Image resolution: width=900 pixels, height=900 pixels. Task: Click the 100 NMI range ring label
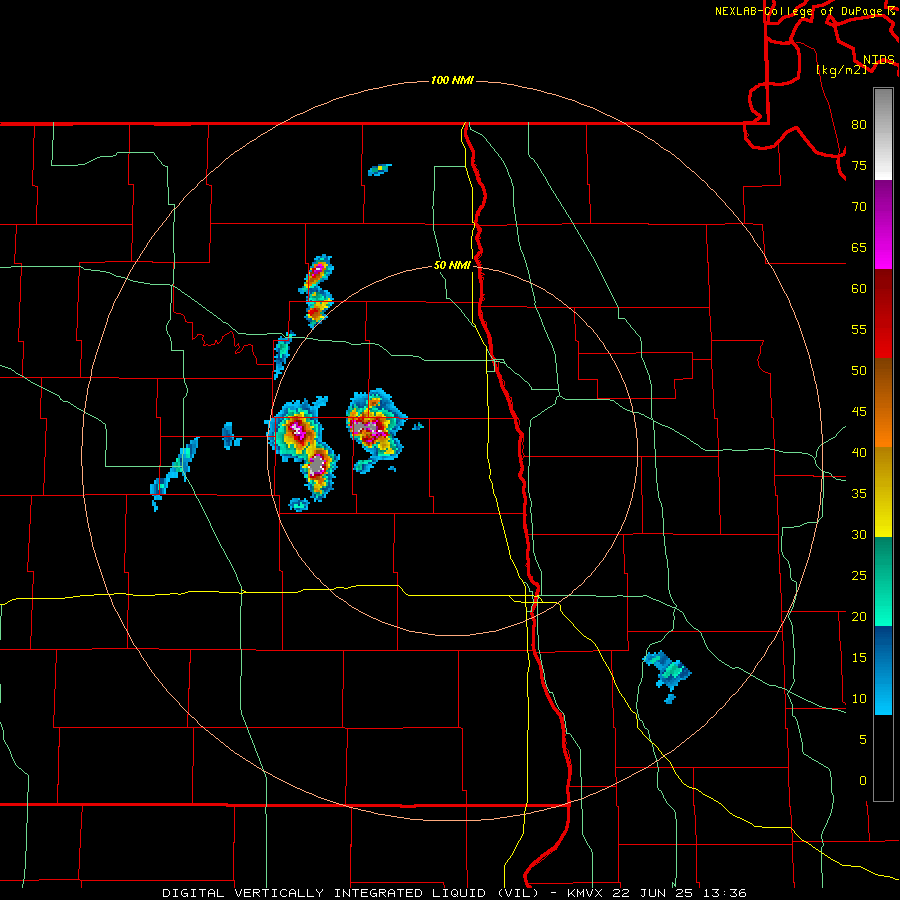[x=452, y=80]
